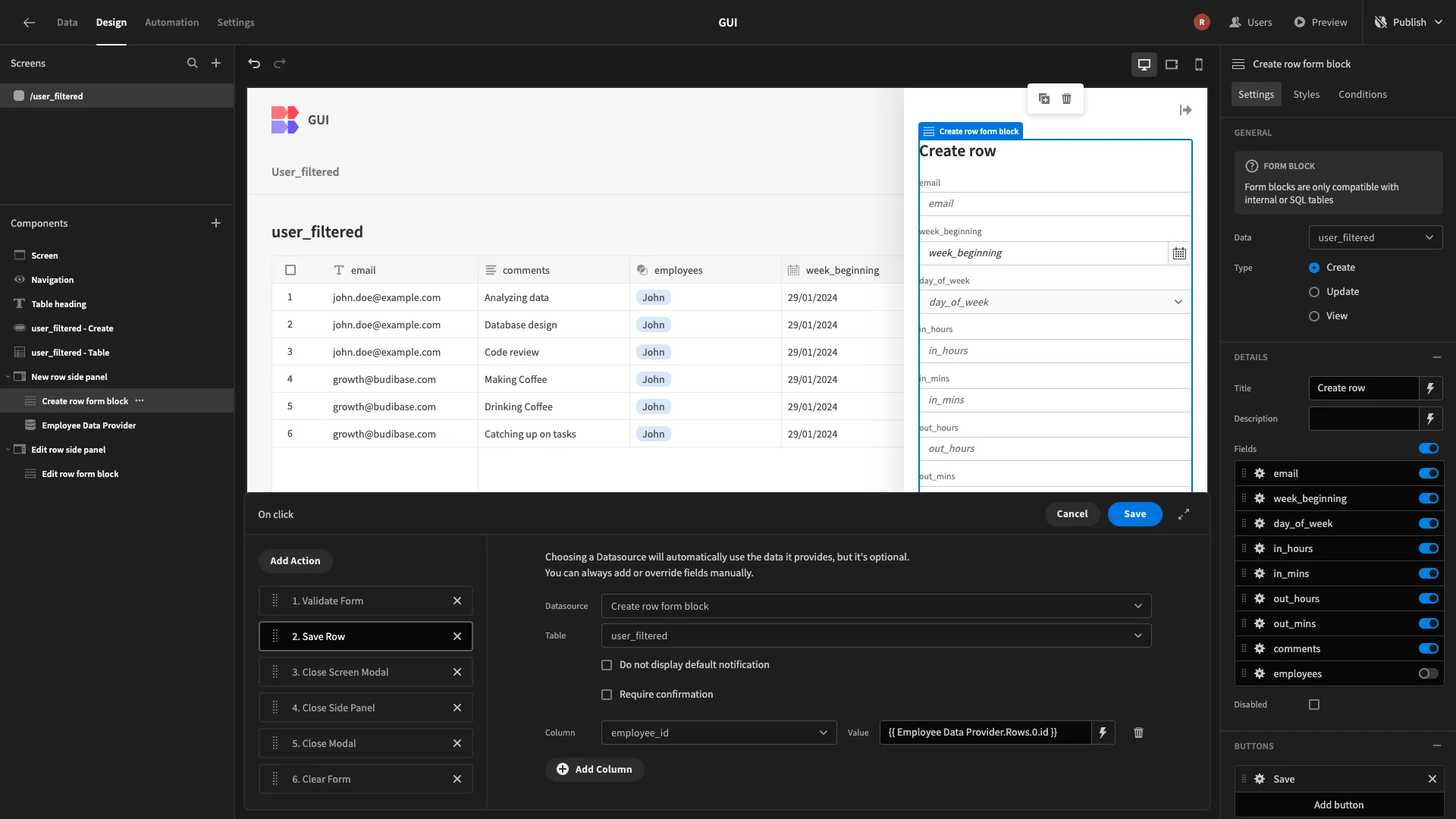Open the Data tab
This screenshot has width=1456, height=819.
[x=67, y=22]
